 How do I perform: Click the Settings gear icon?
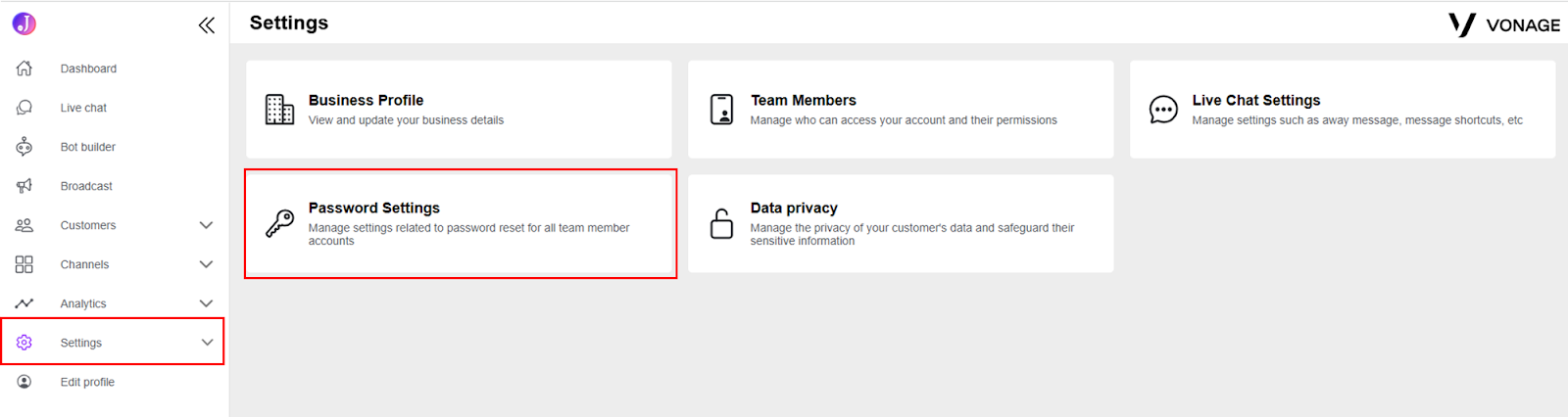[24, 343]
